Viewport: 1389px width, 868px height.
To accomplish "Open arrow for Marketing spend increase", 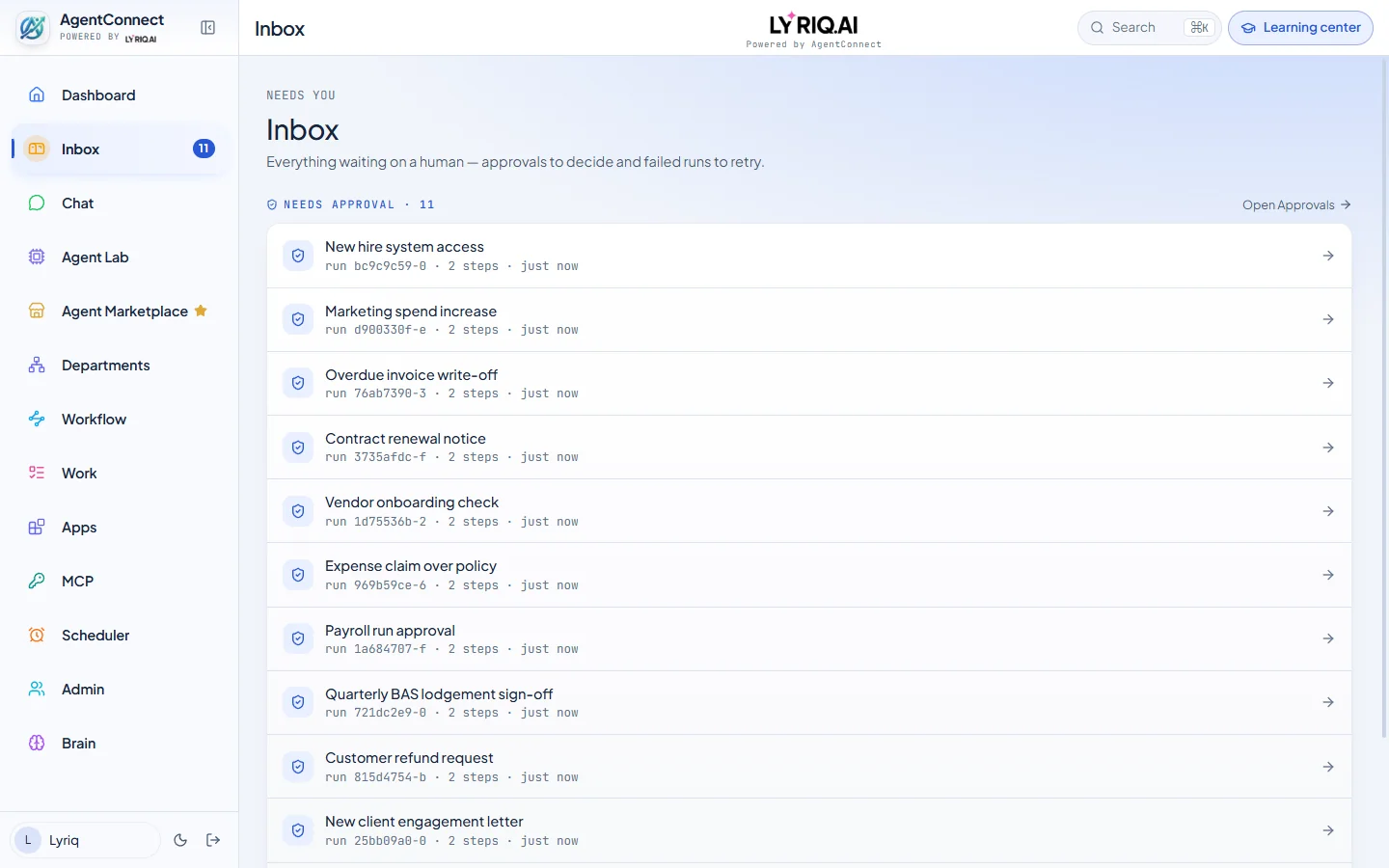I will (1328, 319).
